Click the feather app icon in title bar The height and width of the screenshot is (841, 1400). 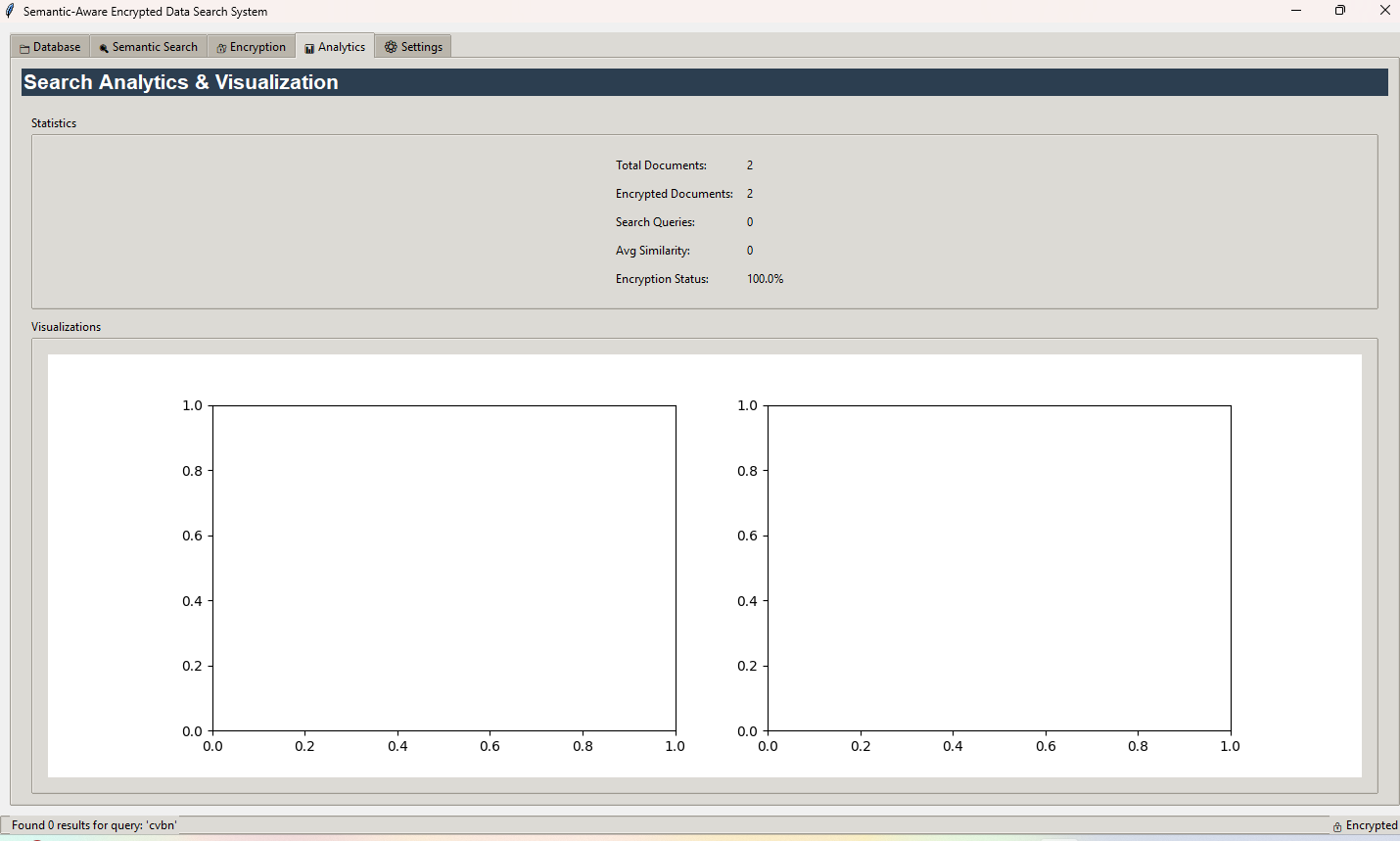click(10, 11)
